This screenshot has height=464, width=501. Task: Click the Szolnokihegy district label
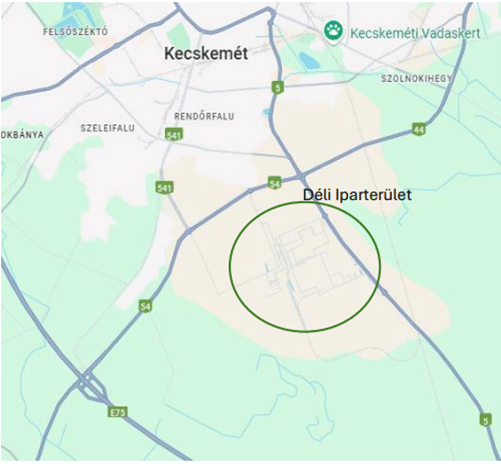tap(416, 79)
